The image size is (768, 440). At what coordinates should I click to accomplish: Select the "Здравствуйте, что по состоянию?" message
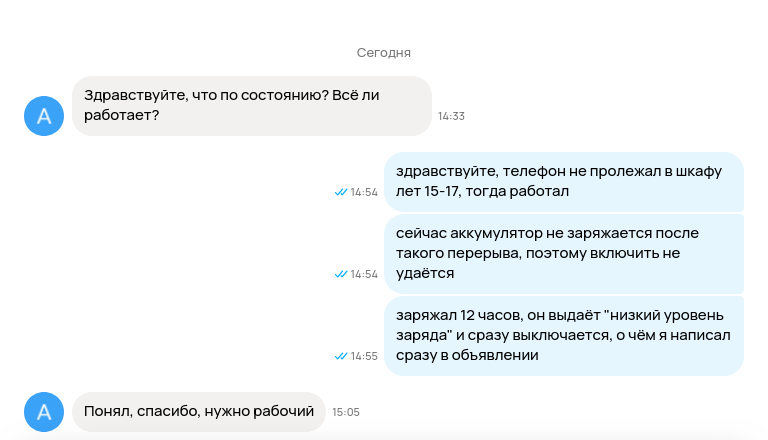click(252, 105)
